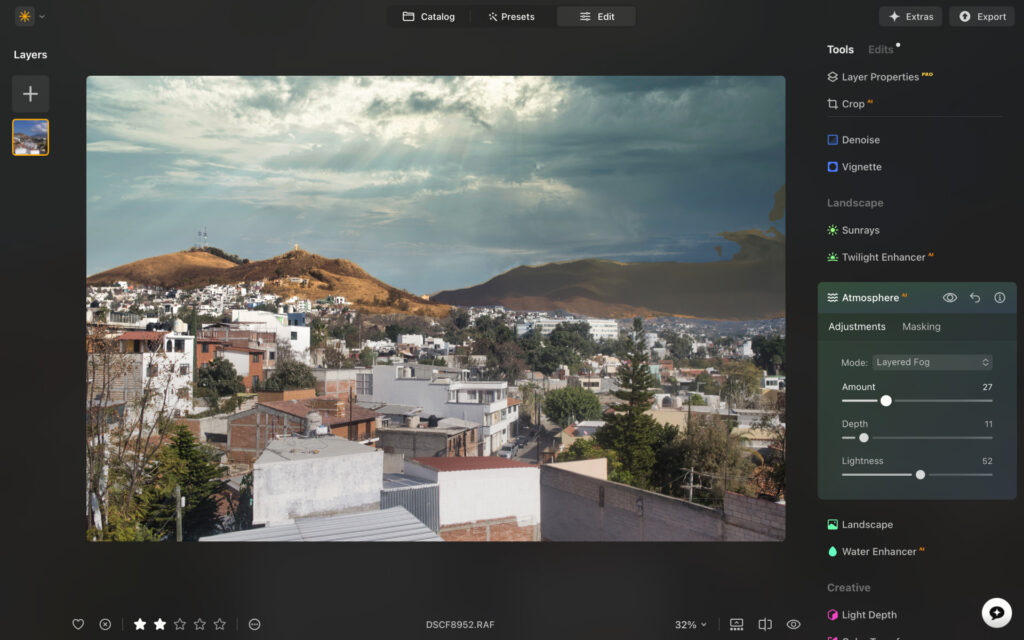
Task: Open the Layered Fog mode dropdown
Action: point(932,361)
